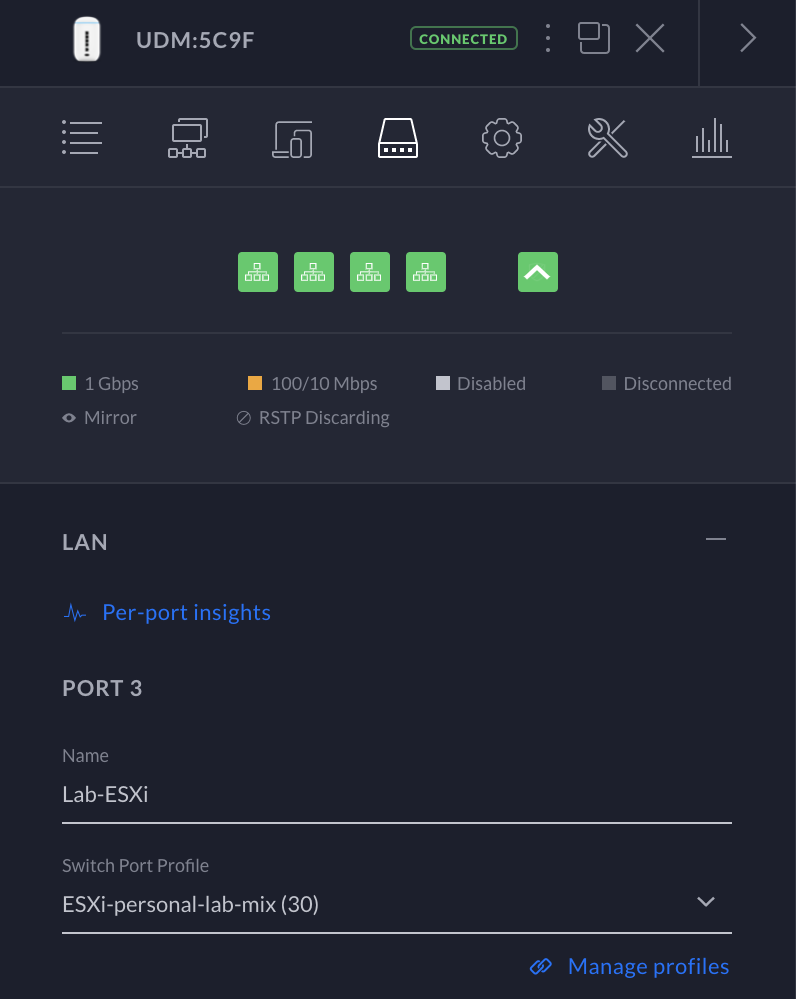
Task: Select the second green LAN port
Action: click(314, 272)
